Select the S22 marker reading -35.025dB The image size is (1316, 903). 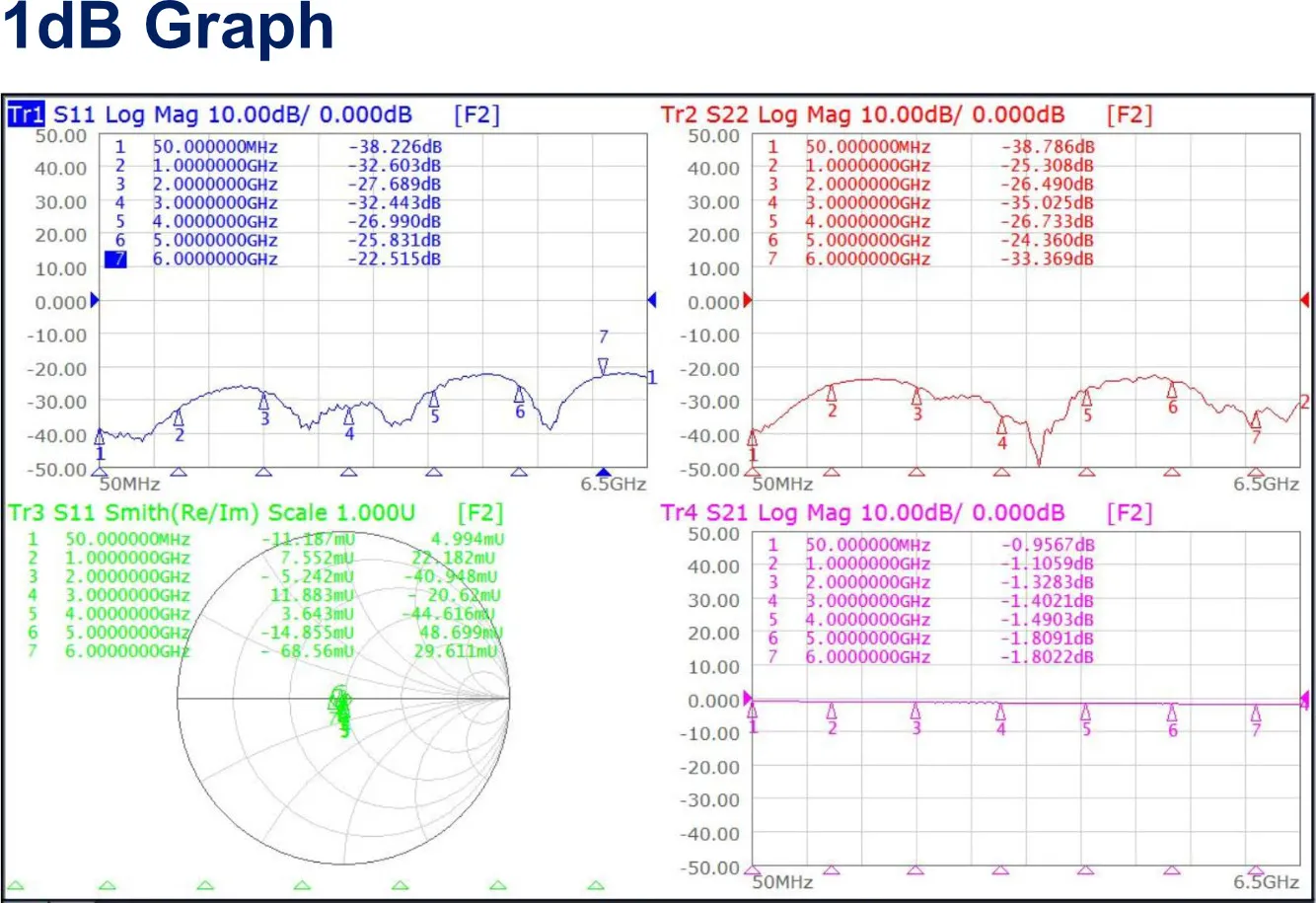click(1047, 203)
